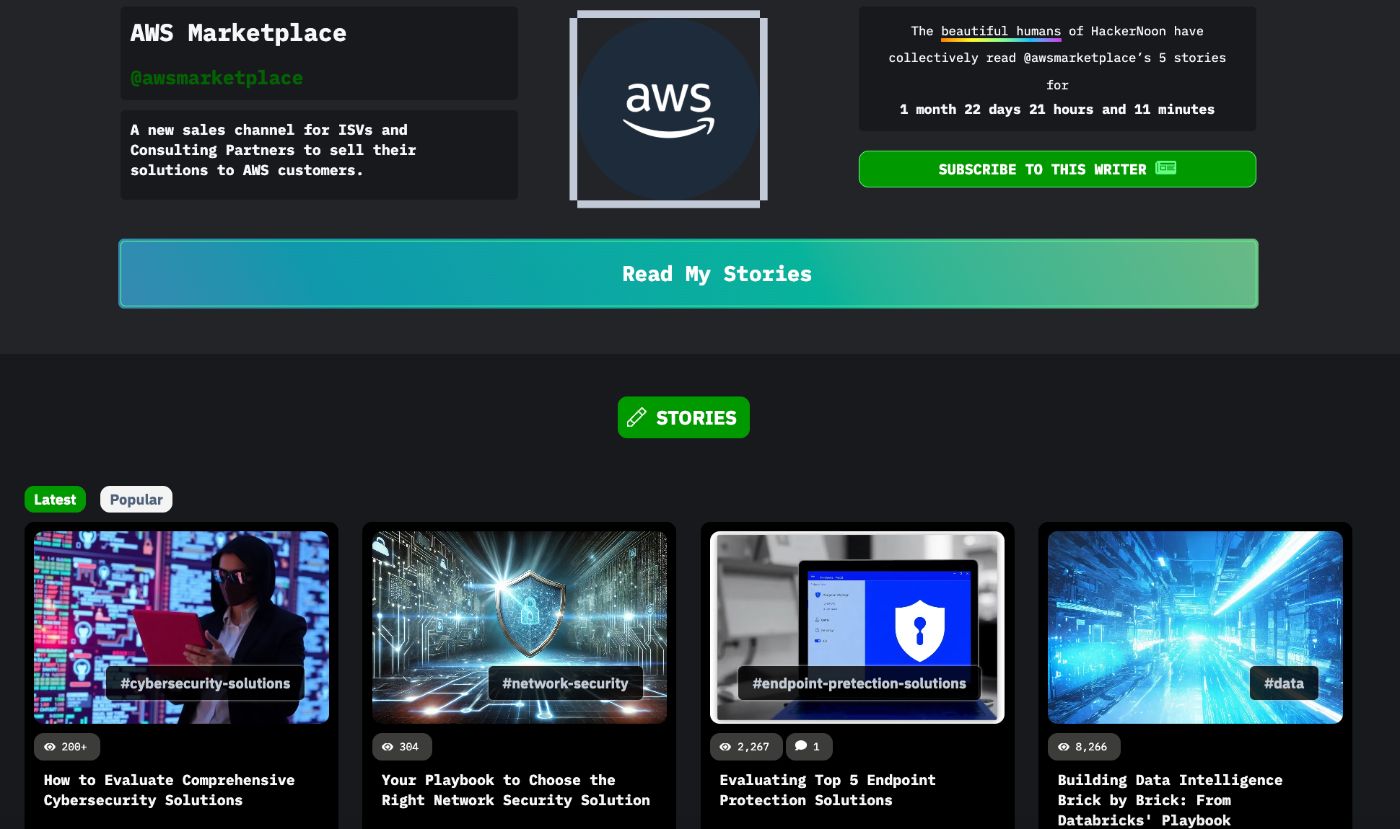Click the STORIES section badge

684,418
